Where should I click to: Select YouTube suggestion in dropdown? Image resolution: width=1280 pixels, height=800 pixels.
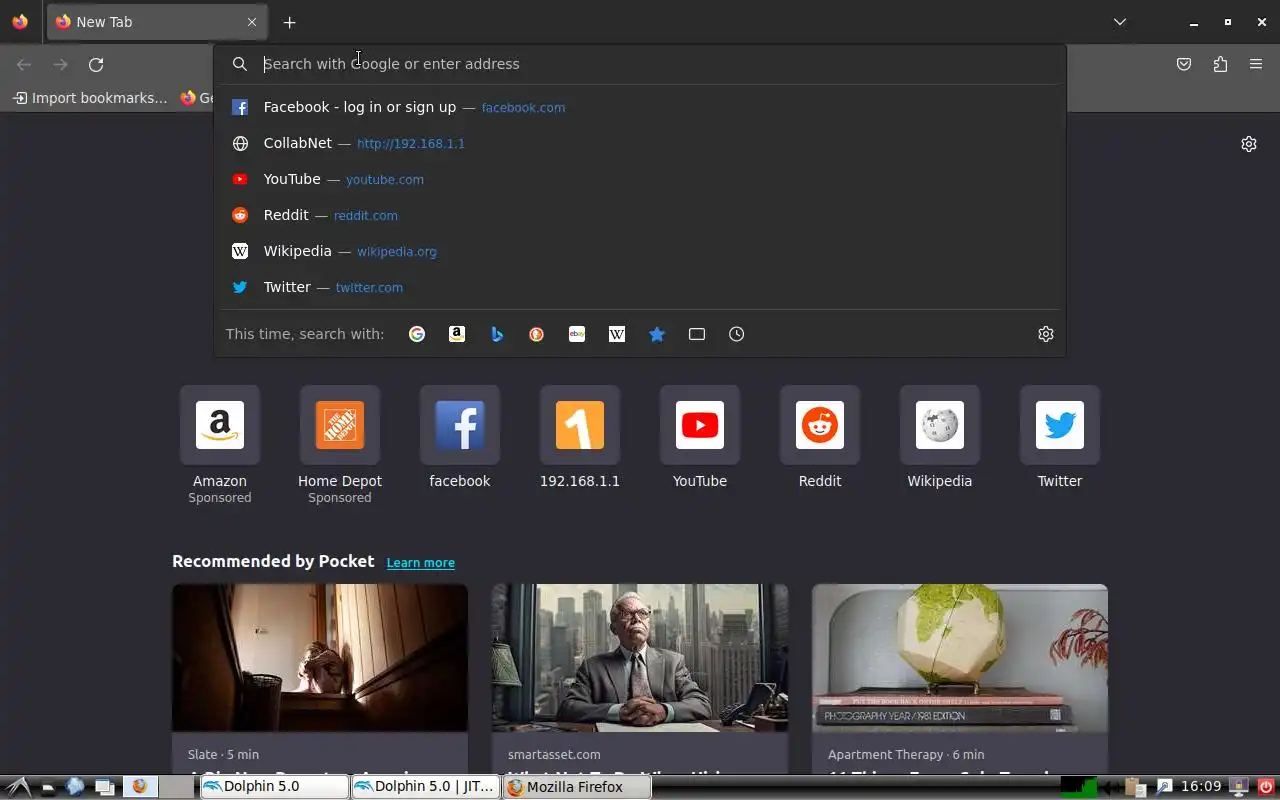click(640, 179)
